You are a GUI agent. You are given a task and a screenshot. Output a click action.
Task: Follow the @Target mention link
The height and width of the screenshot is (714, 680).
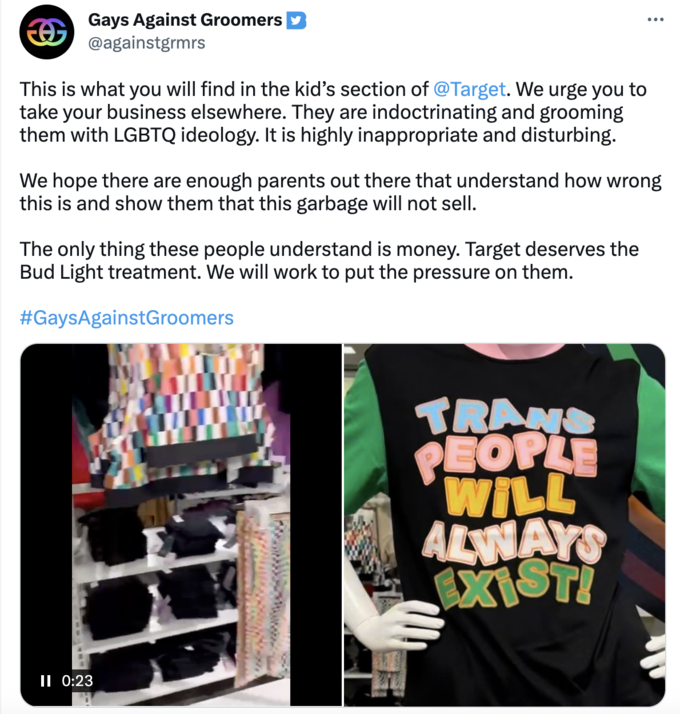(x=469, y=90)
